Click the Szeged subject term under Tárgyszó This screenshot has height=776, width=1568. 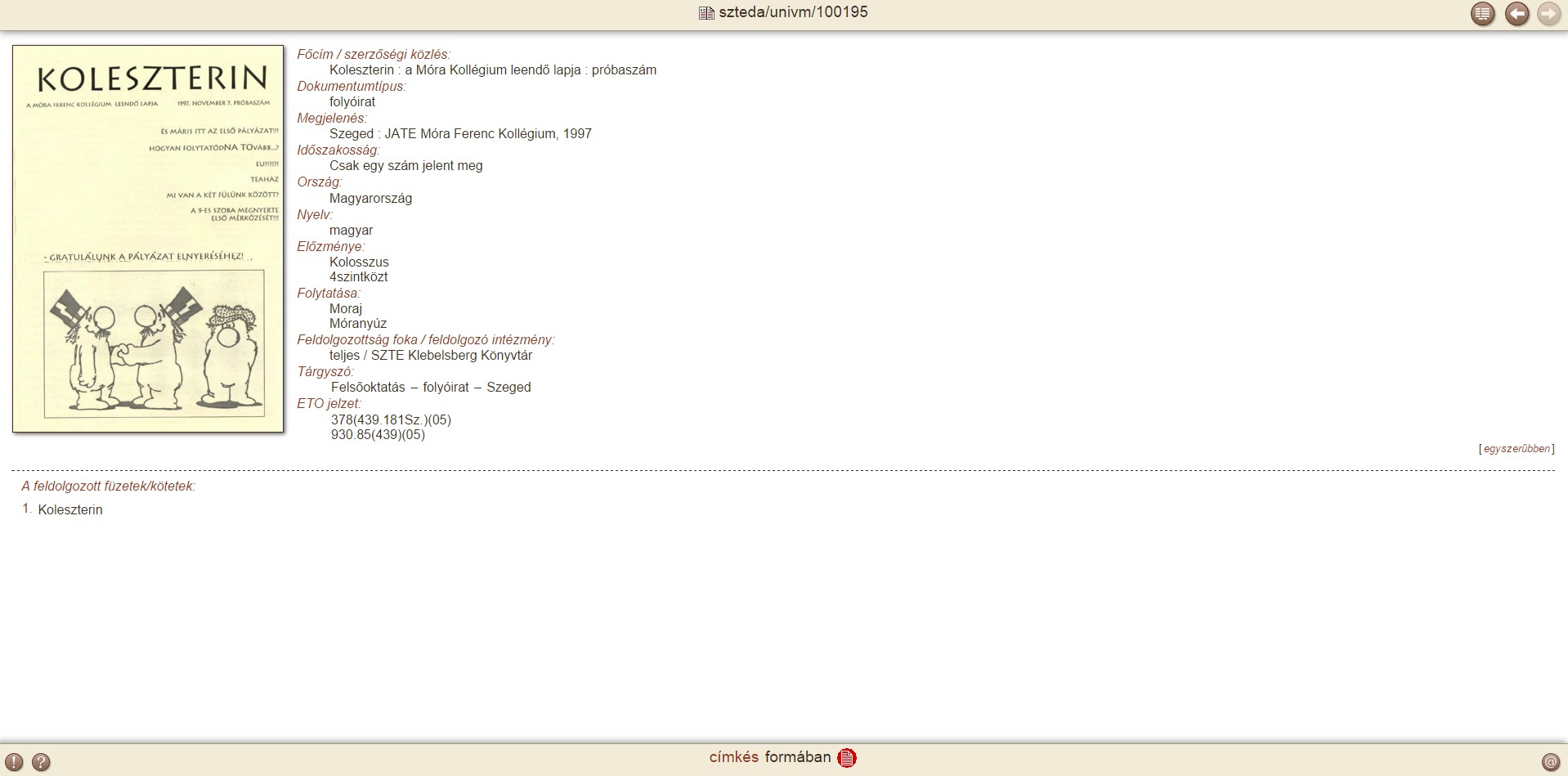(508, 388)
